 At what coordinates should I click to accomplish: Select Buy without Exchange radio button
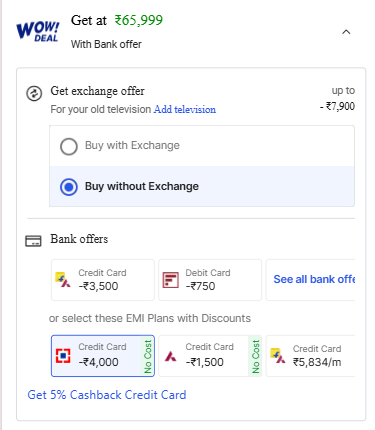click(69, 187)
